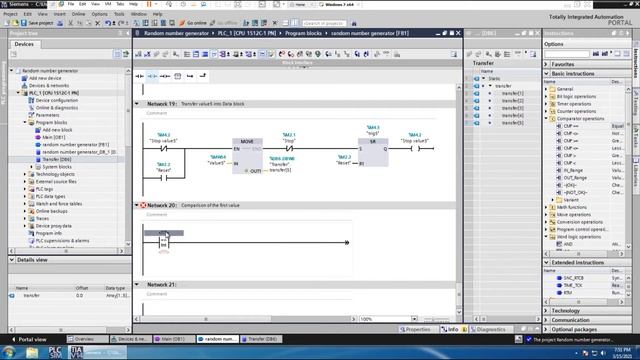The width and height of the screenshot is (640, 360).
Task: Click the TIA Portal taskbar button
Action: (97, 352)
